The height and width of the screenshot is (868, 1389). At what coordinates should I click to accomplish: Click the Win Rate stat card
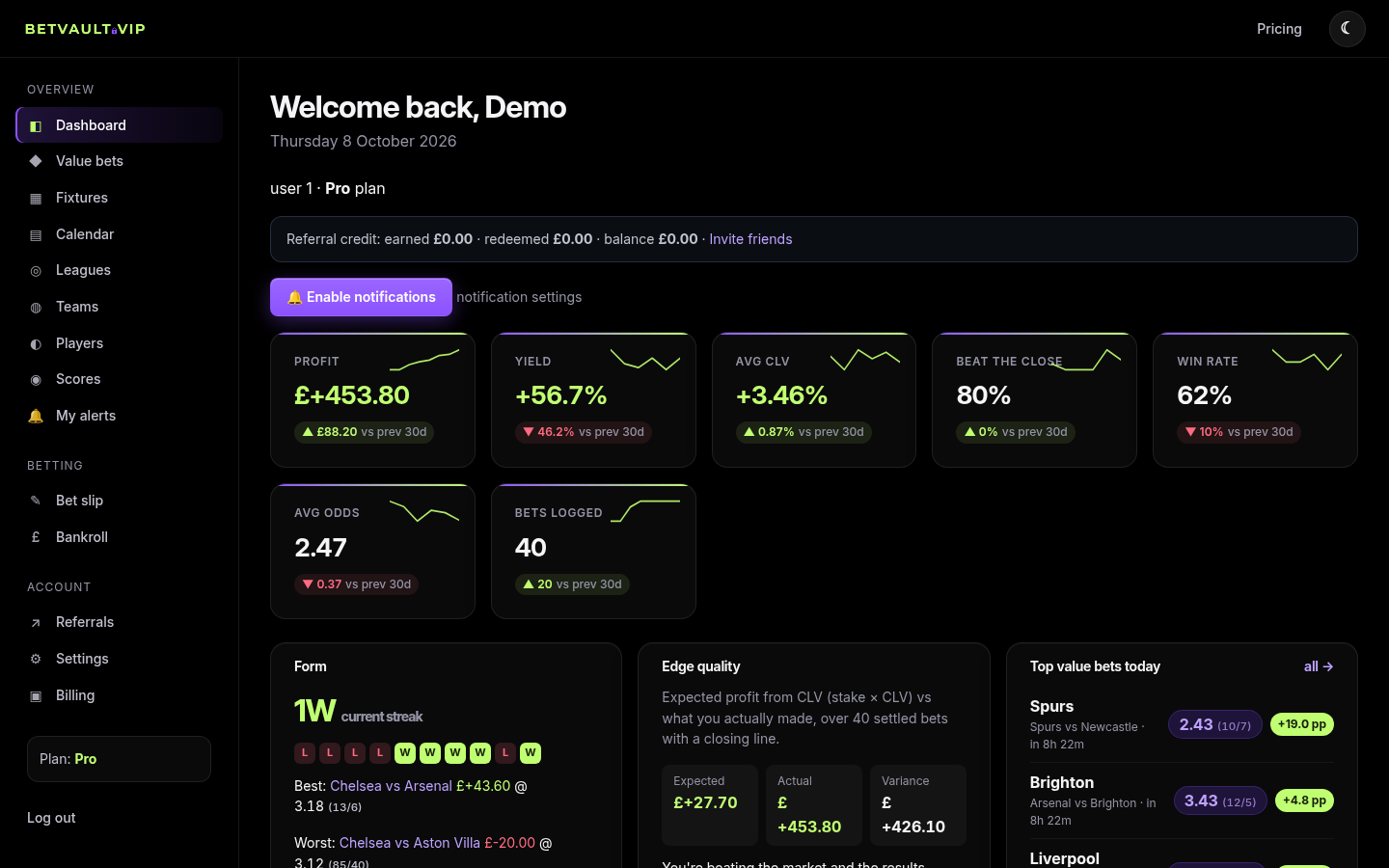pos(1255,400)
